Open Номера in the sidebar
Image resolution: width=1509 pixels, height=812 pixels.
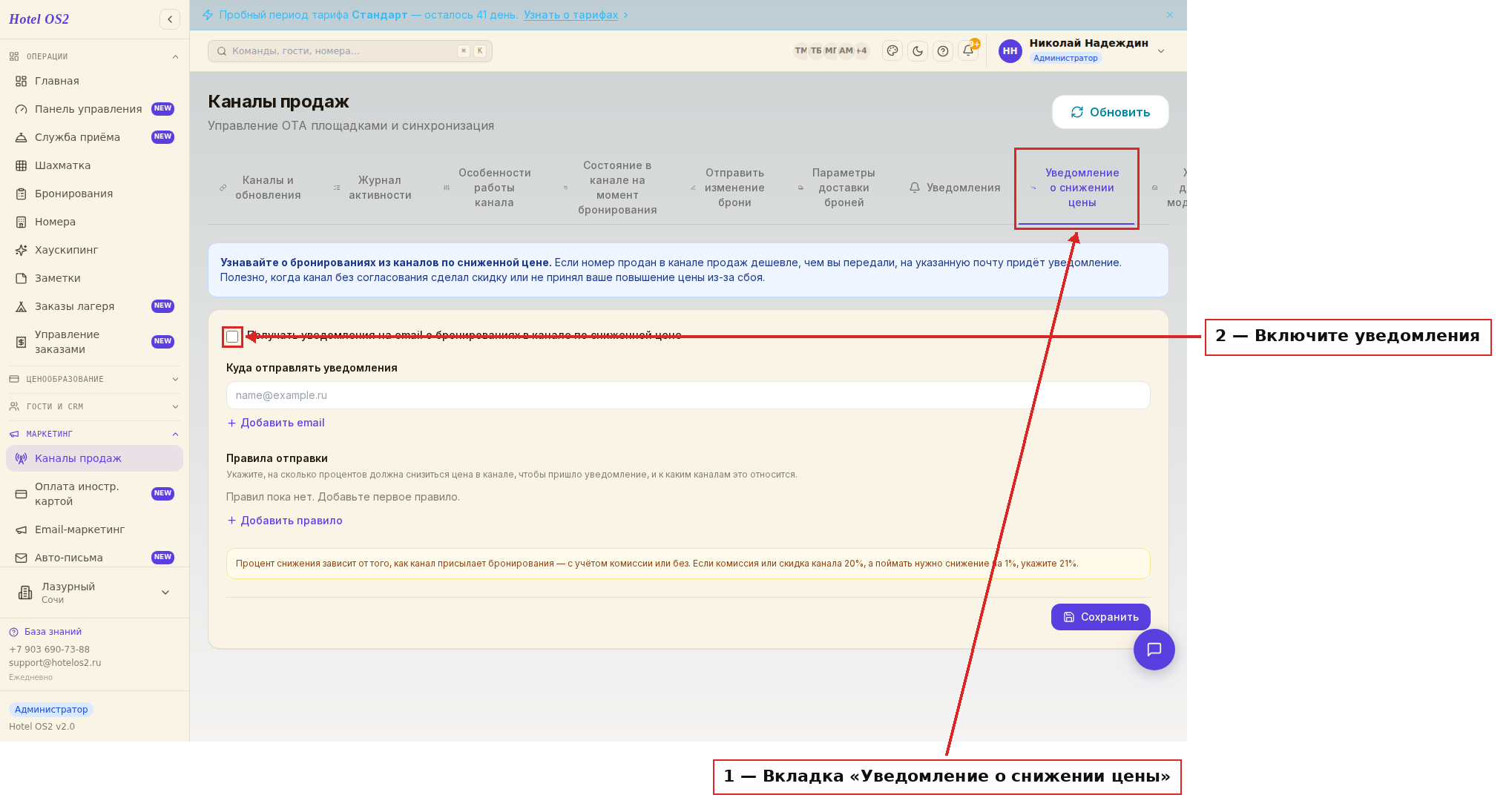94,222
